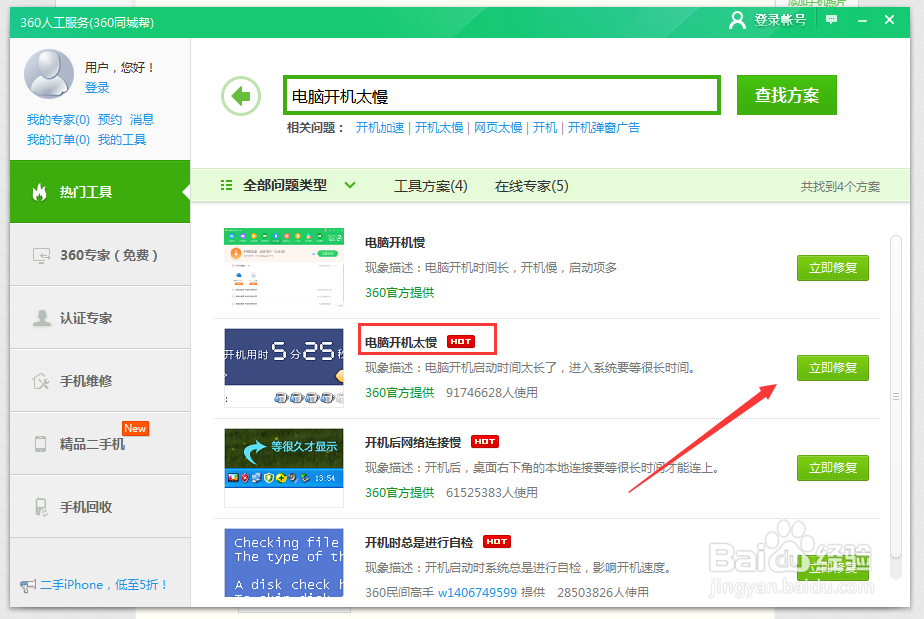
Task: Click 91746628人使用 usage count
Action: coord(491,393)
